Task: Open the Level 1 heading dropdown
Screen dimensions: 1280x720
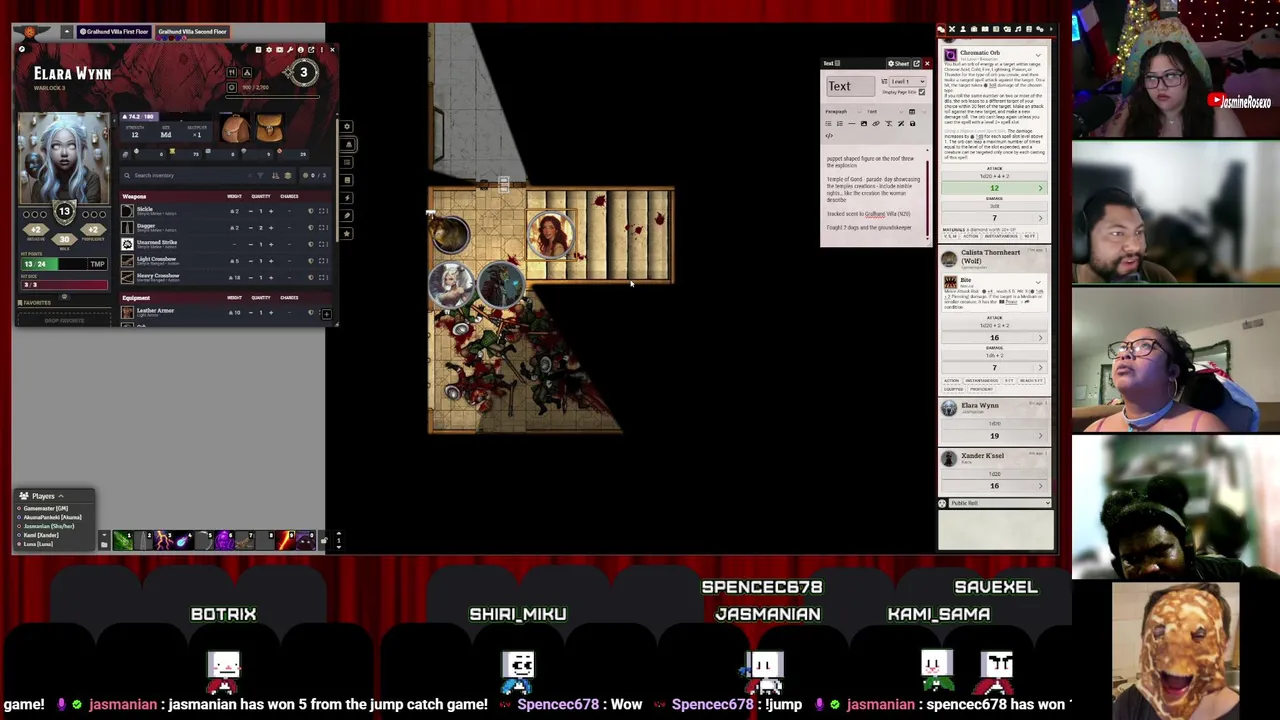Action: coord(908,81)
